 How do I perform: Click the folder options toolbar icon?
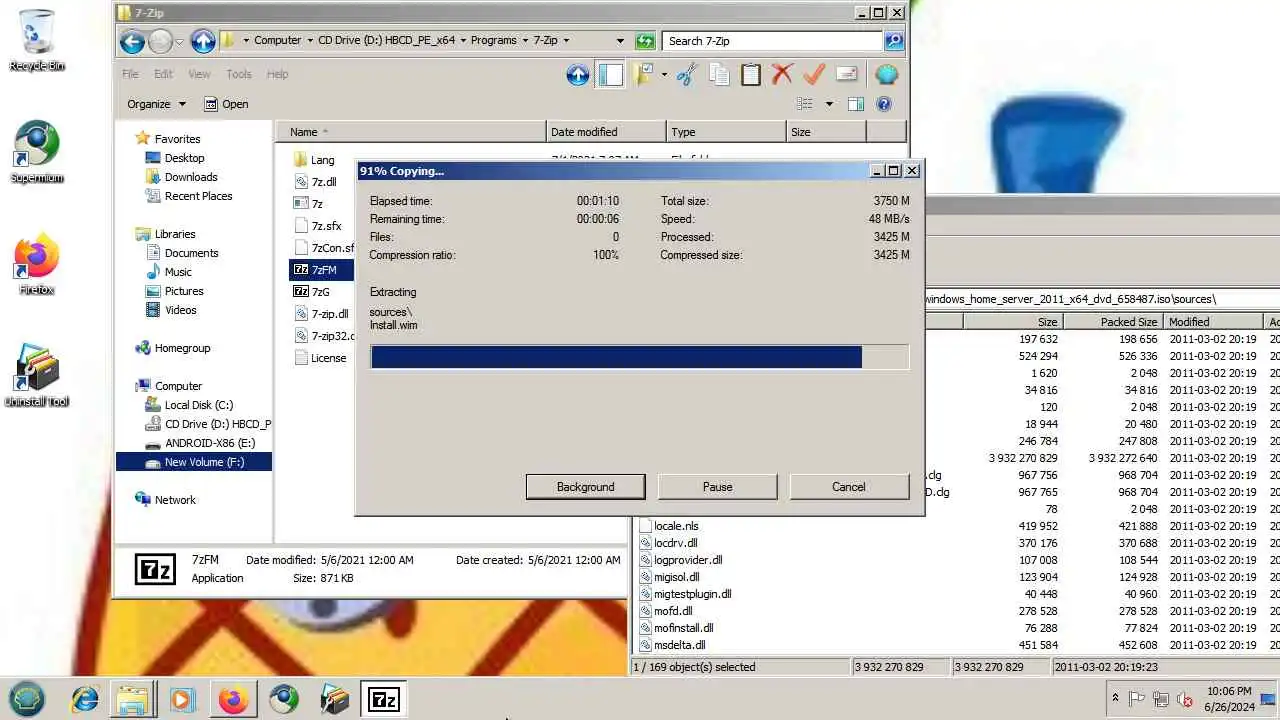click(x=643, y=74)
